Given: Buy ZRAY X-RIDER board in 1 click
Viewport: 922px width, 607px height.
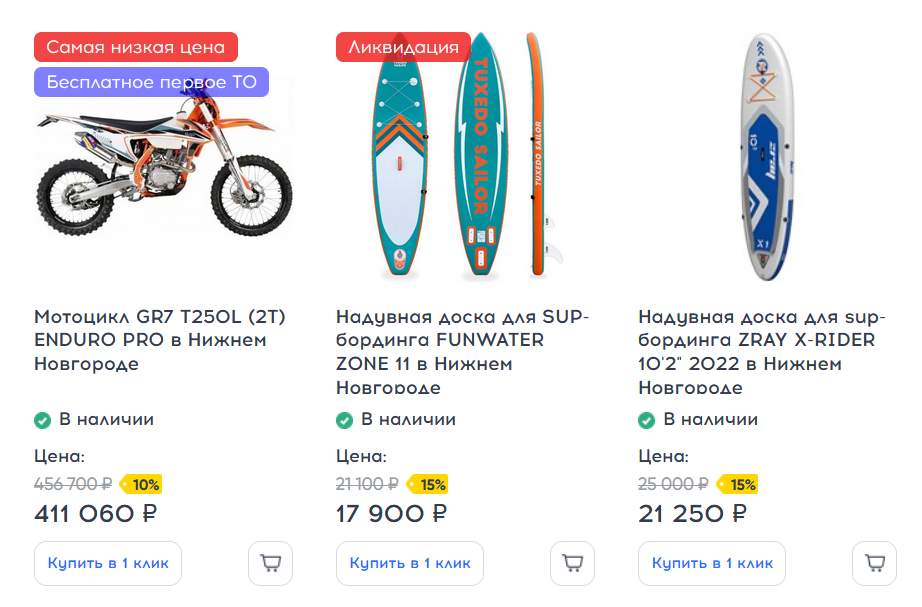Looking at the screenshot, I should click(712, 563).
